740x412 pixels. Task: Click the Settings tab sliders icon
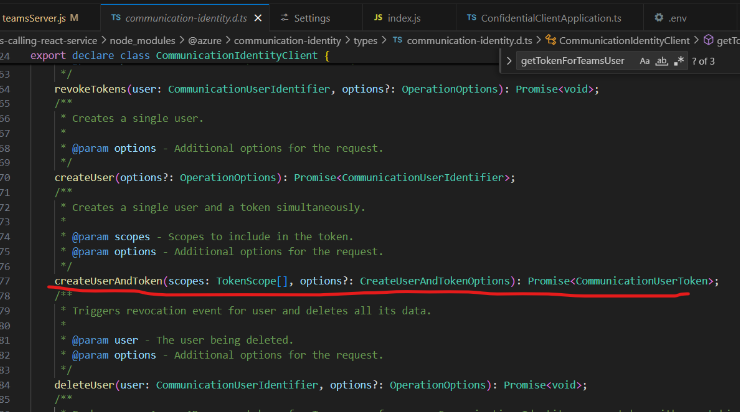[285, 18]
